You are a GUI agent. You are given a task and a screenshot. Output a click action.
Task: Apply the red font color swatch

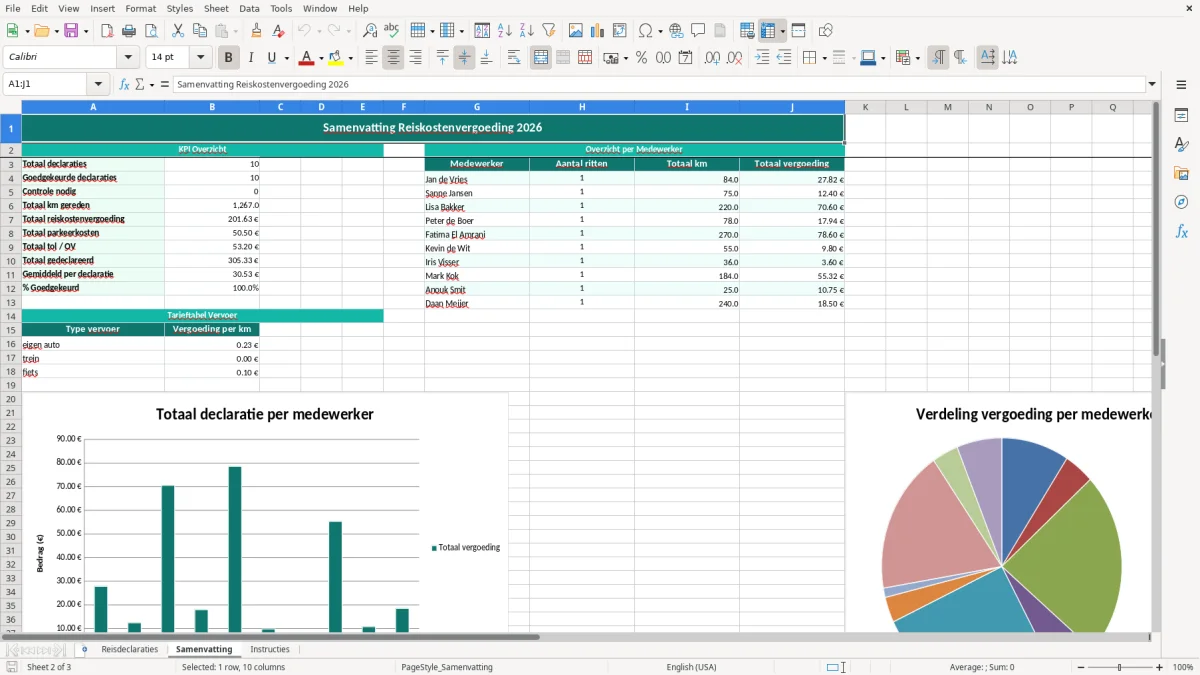click(x=307, y=58)
